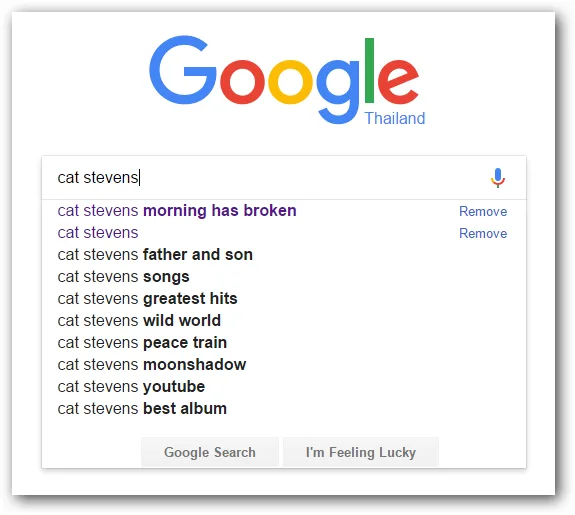575x515 pixels.
Task: Click the voice search microphone icon
Action: tap(498, 178)
